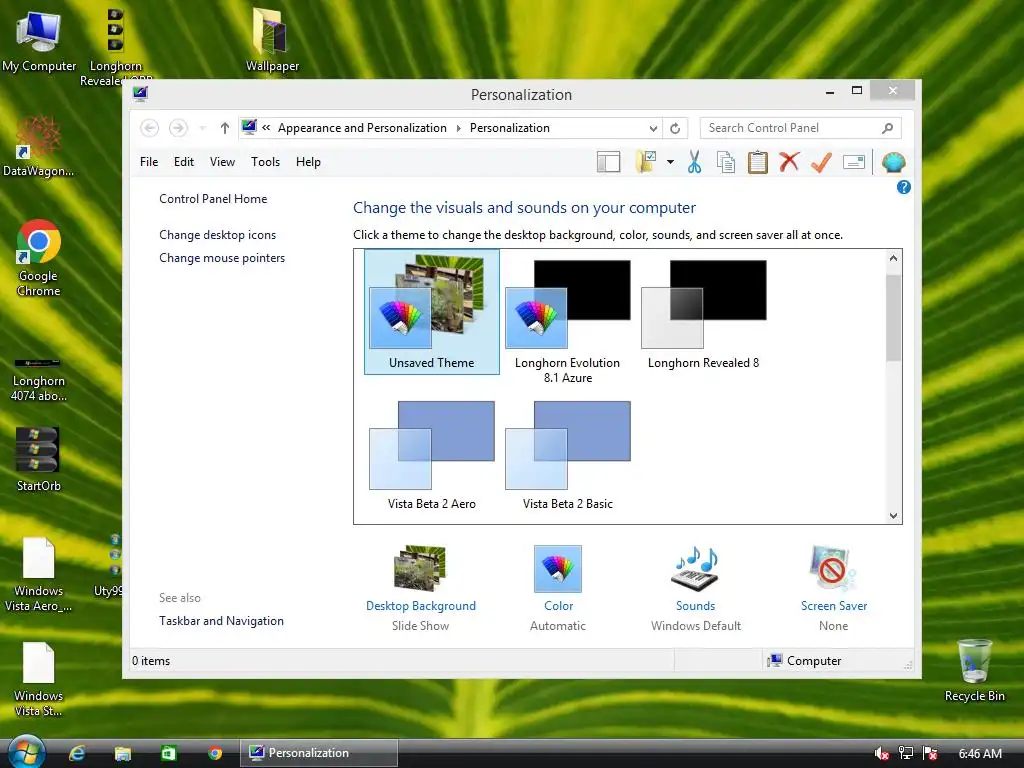Open the File menu
This screenshot has width=1024, height=768.
tap(149, 162)
